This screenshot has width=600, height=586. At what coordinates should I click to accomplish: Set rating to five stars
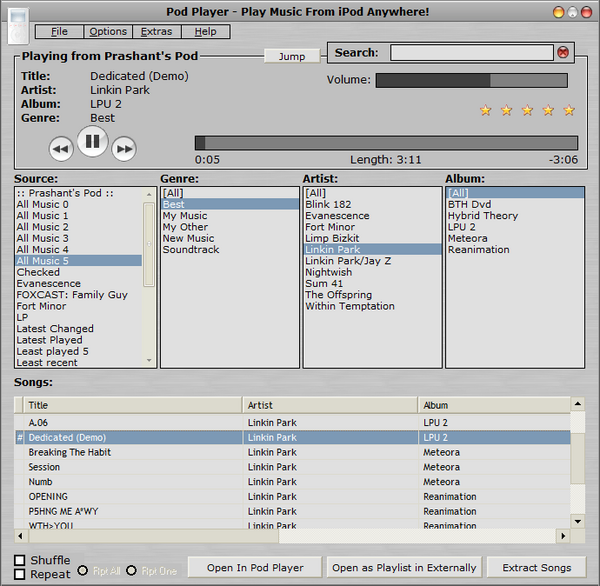coord(569,110)
